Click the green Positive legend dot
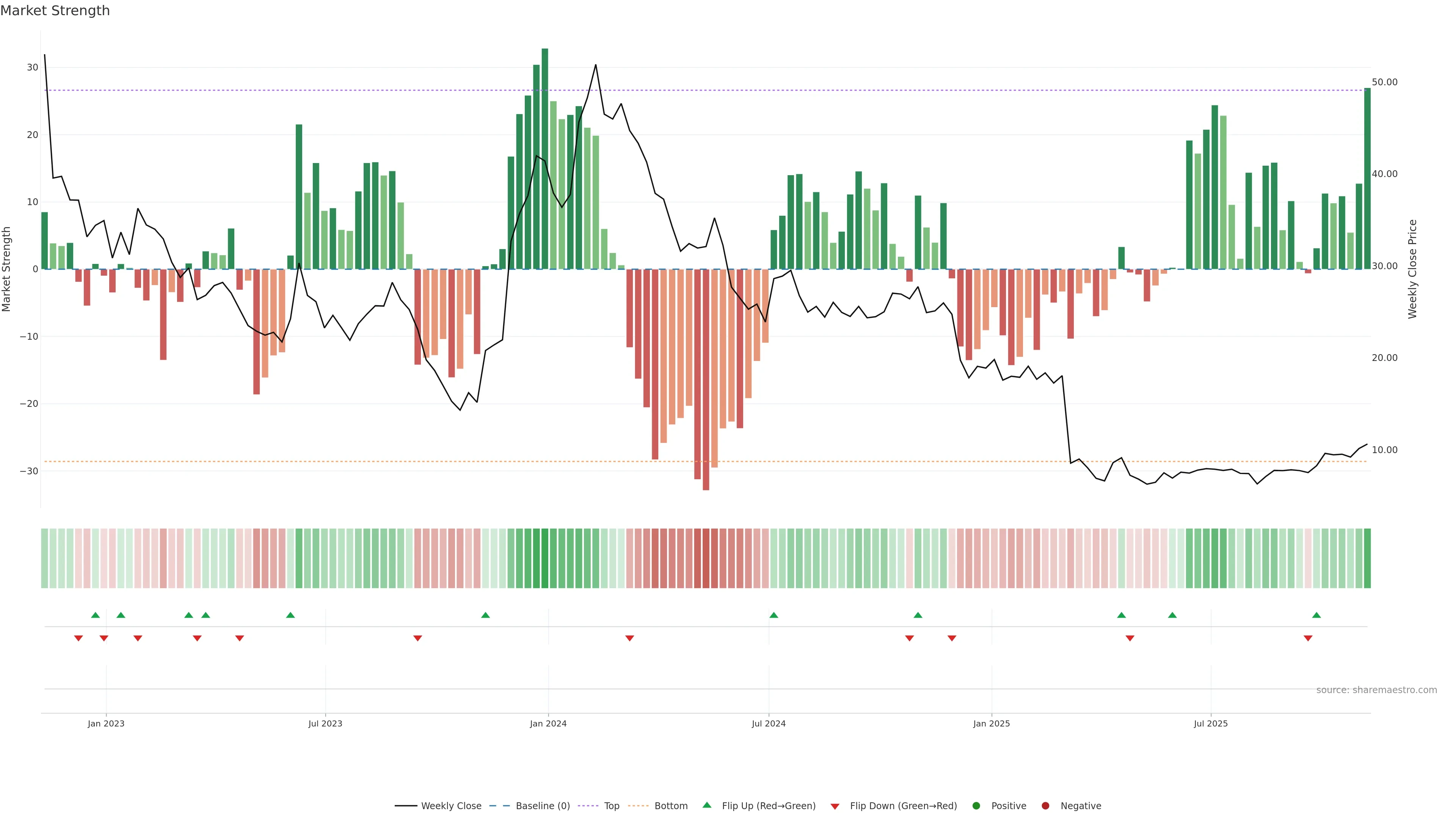The height and width of the screenshot is (819, 1456). click(x=976, y=806)
